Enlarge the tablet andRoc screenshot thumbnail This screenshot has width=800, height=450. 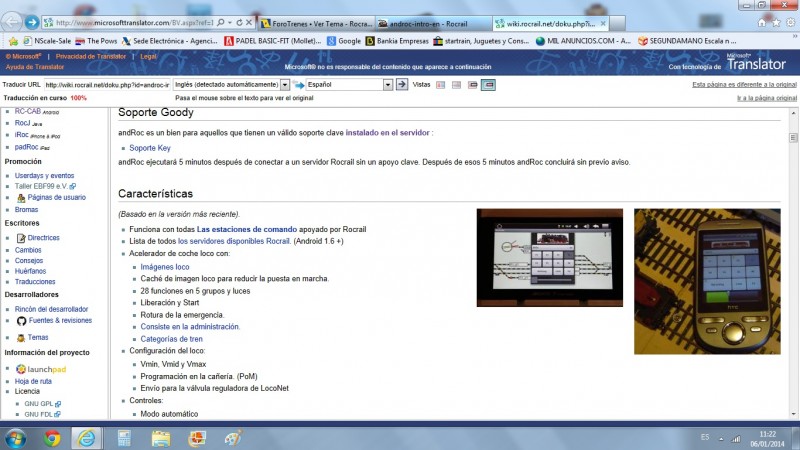click(549, 258)
